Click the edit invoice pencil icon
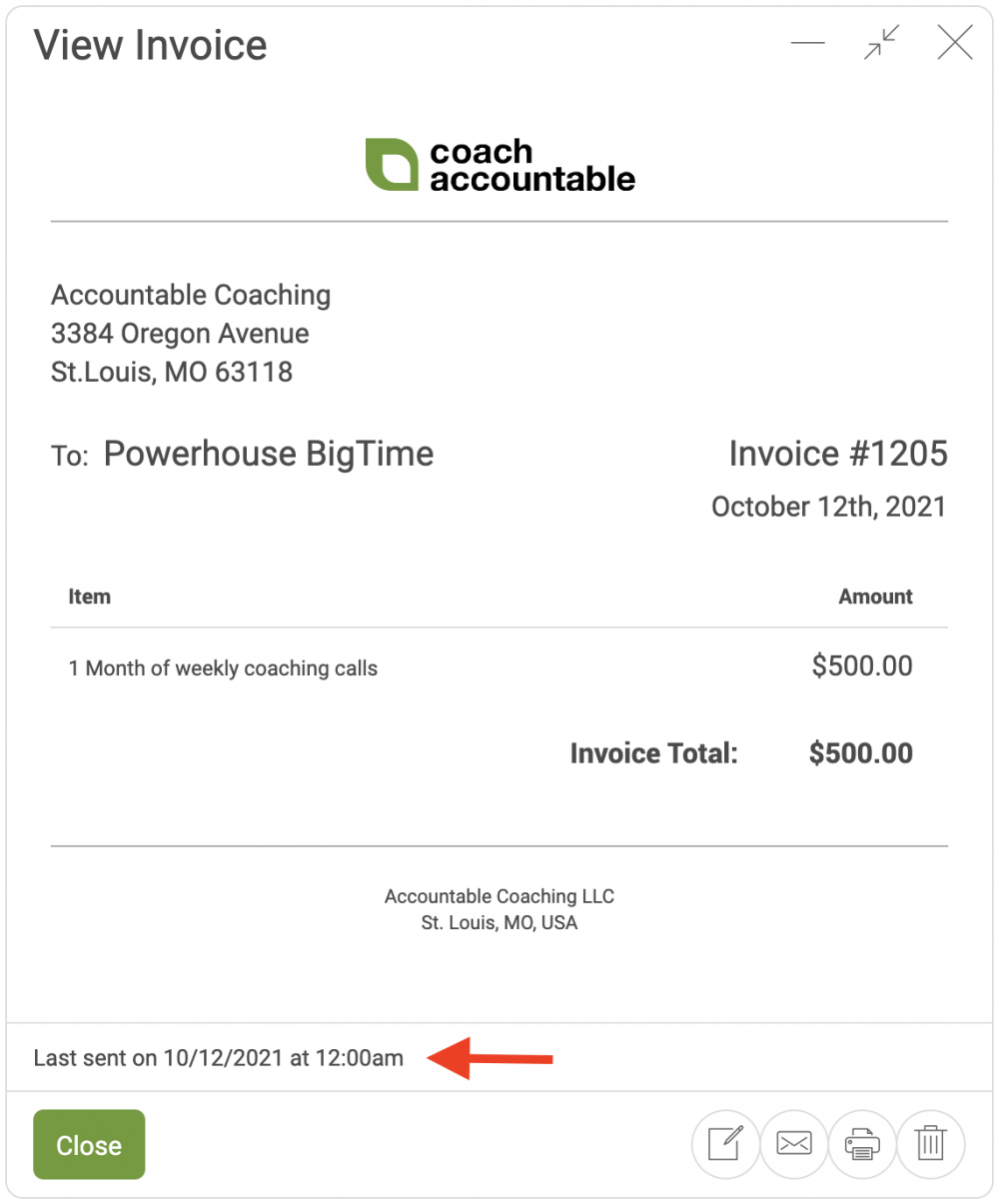 pos(725,1143)
